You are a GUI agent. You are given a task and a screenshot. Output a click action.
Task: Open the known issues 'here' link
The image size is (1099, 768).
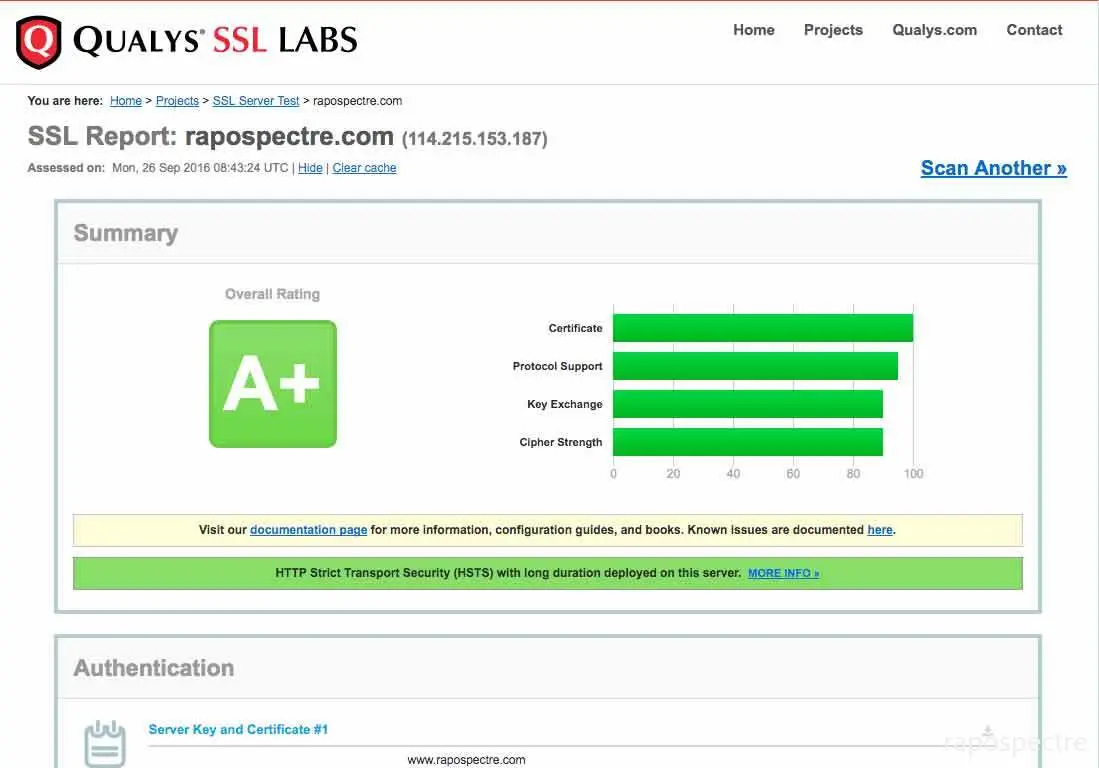pyautogui.click(x=880, y=530)
